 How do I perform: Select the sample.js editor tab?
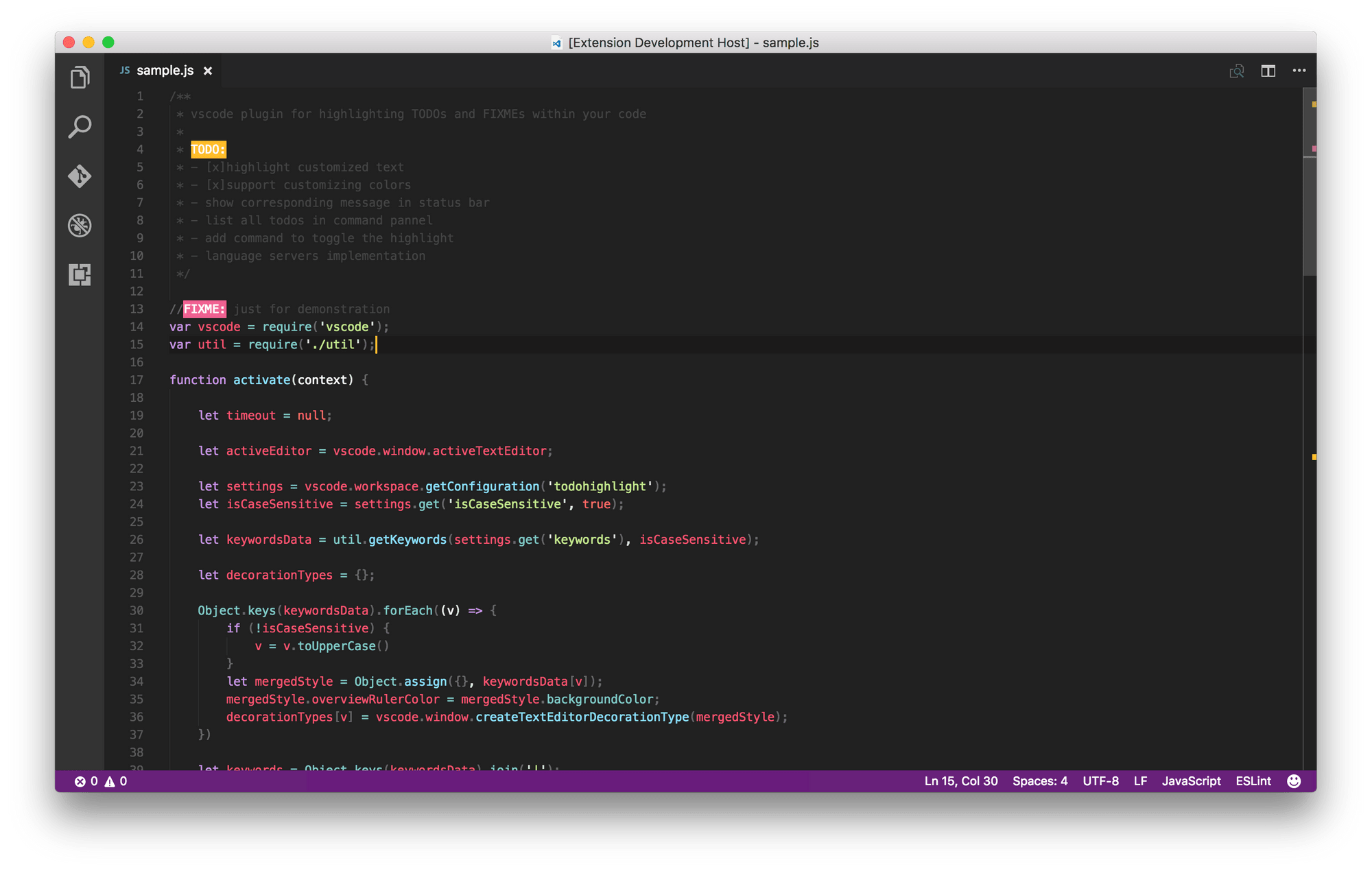point(163,71)
